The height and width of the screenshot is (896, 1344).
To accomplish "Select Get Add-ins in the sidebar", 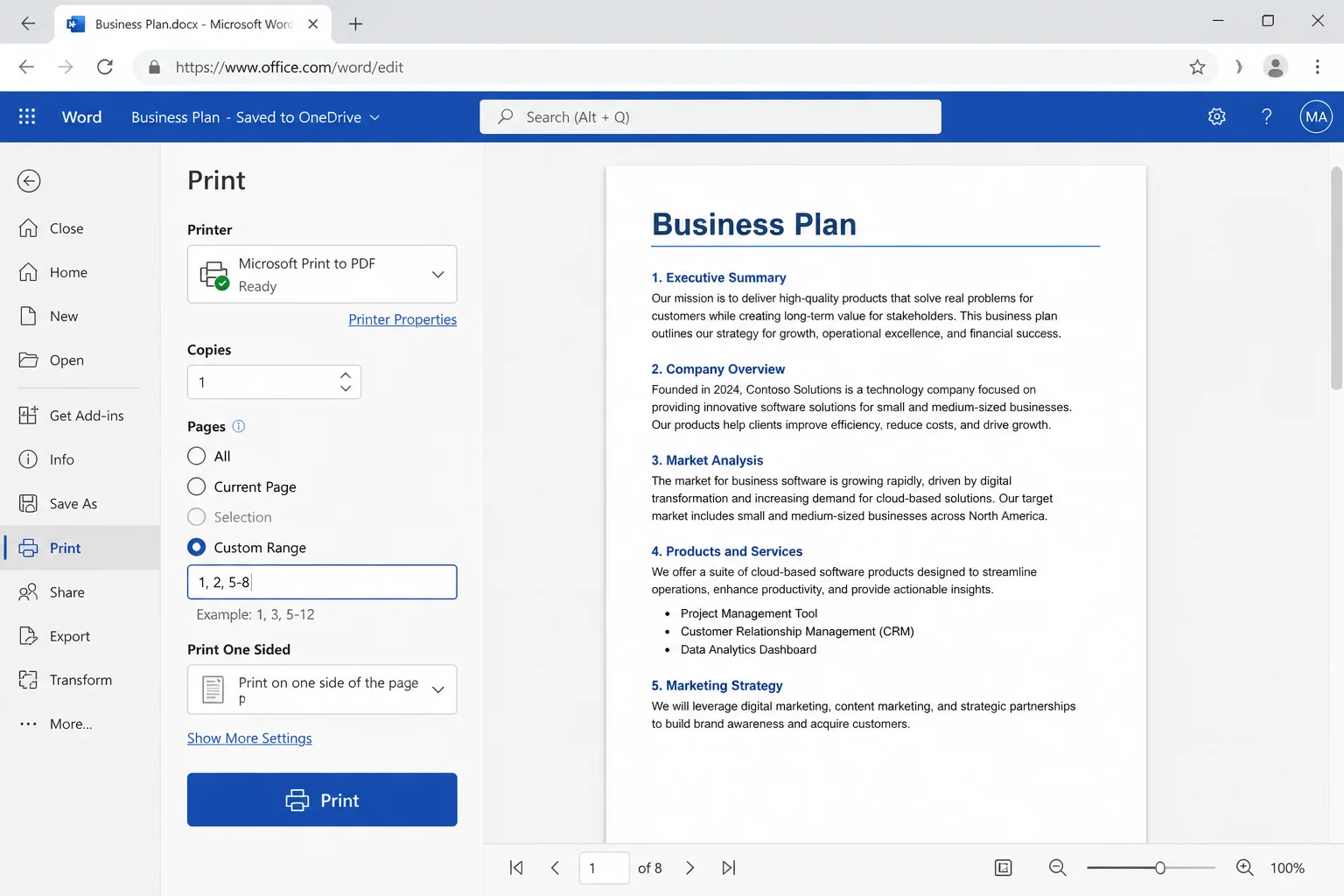I will coord(80,416).
